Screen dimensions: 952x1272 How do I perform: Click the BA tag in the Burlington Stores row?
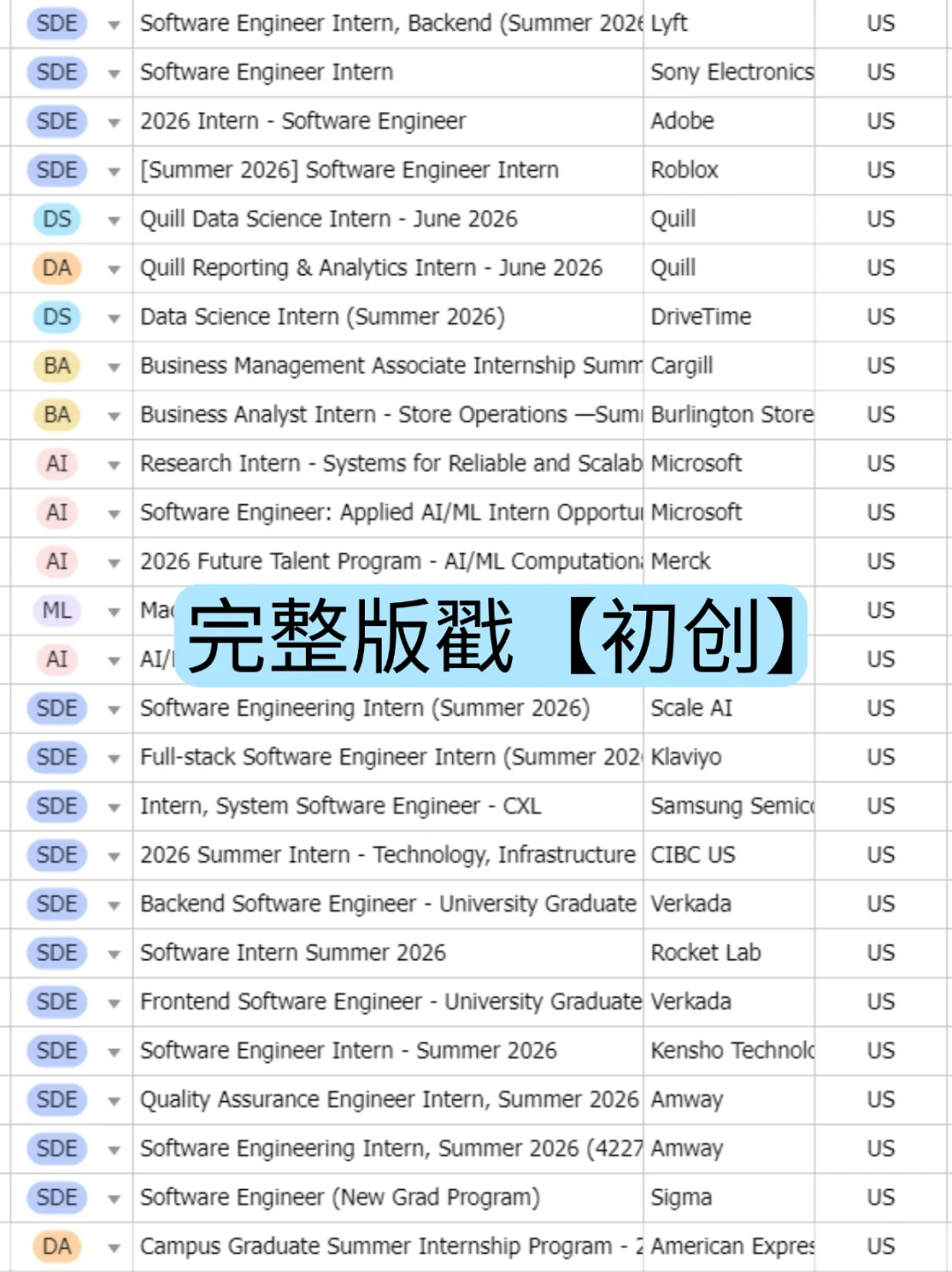(57, 414)
